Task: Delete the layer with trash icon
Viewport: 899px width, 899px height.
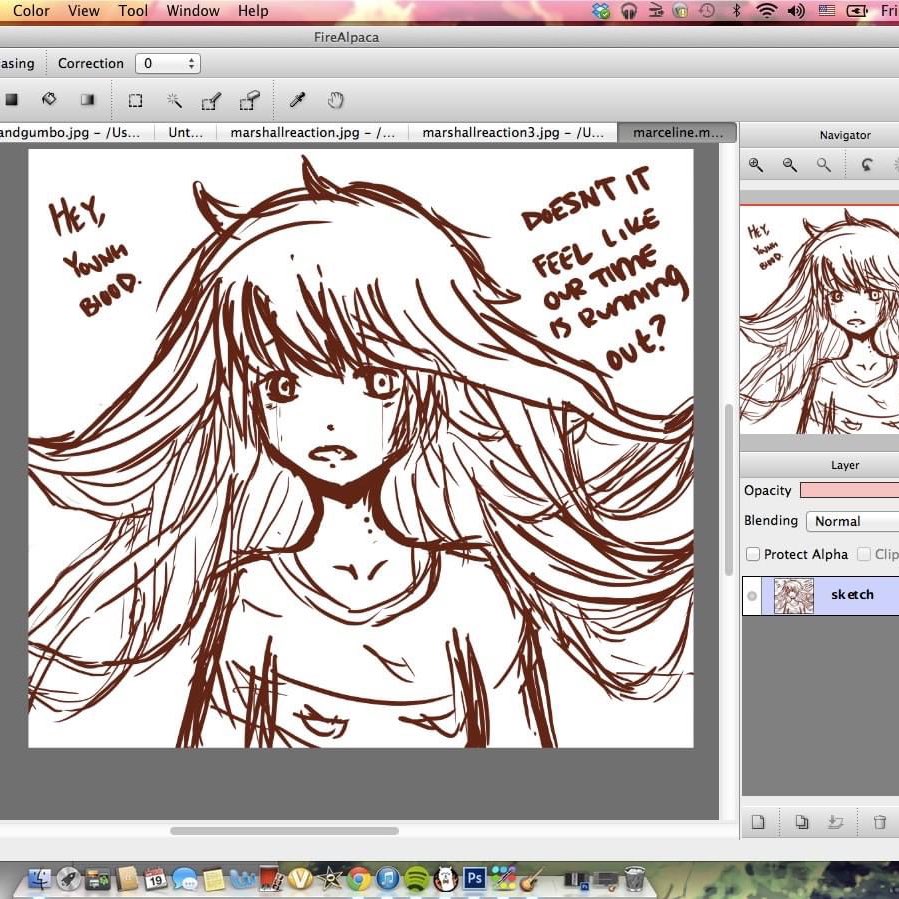Action: [x=880, y=822]
